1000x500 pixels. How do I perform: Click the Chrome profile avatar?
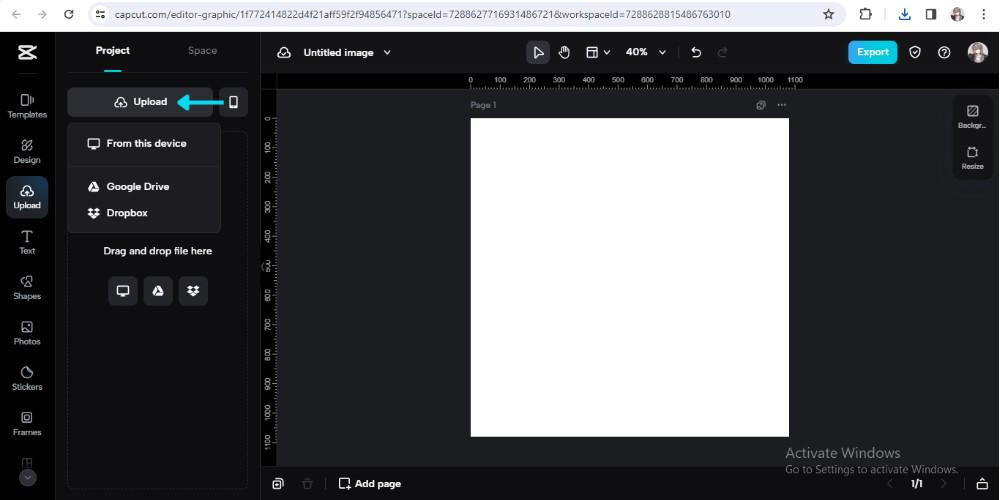point(957,14)
